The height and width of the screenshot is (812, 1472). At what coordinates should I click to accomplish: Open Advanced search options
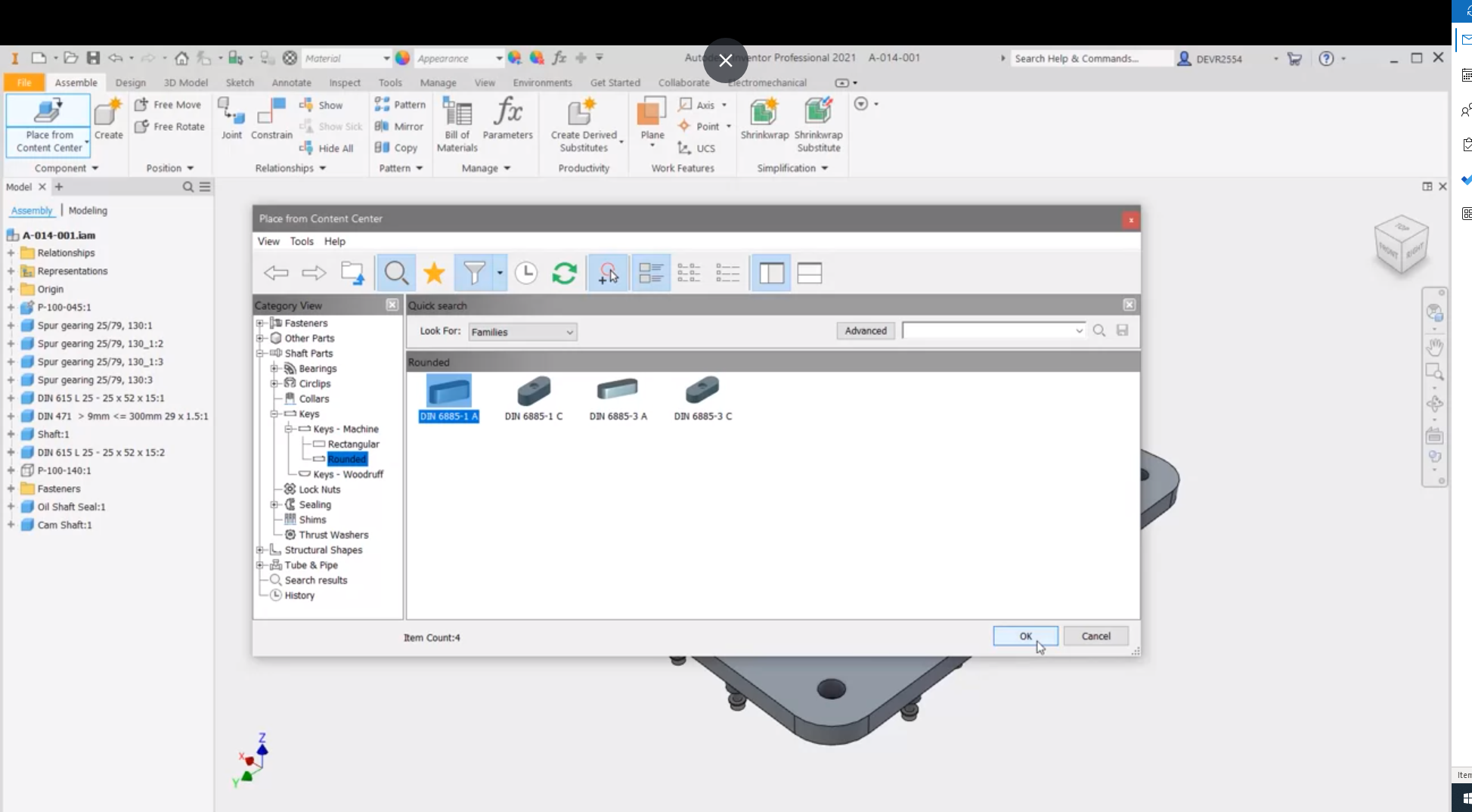click(865, 330)
